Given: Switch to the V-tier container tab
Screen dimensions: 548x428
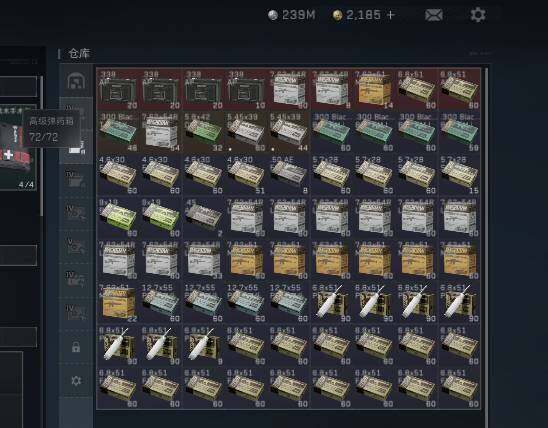Looking at the screenshot, I should click(x=76, y=246).
